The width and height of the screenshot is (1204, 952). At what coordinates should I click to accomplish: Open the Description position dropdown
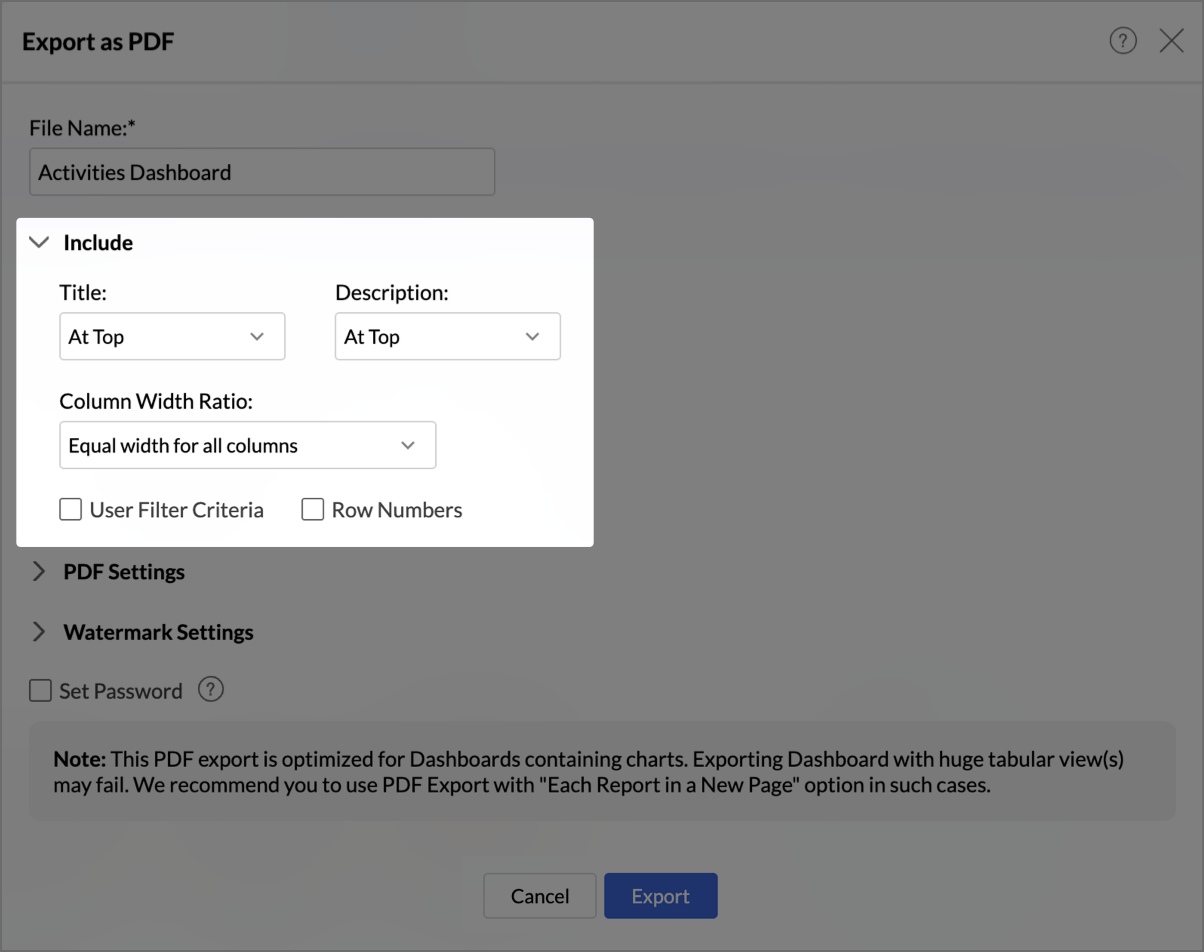447,337
